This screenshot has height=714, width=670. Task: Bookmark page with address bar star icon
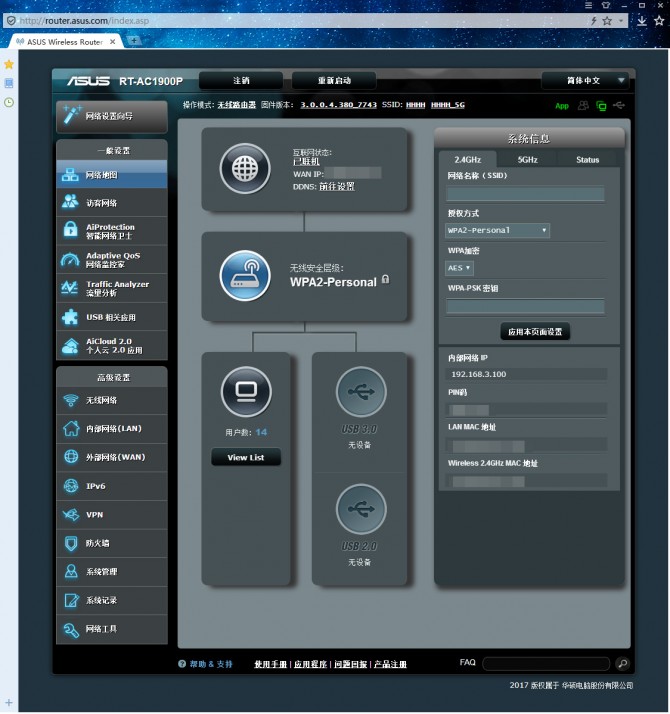point(607,20)
